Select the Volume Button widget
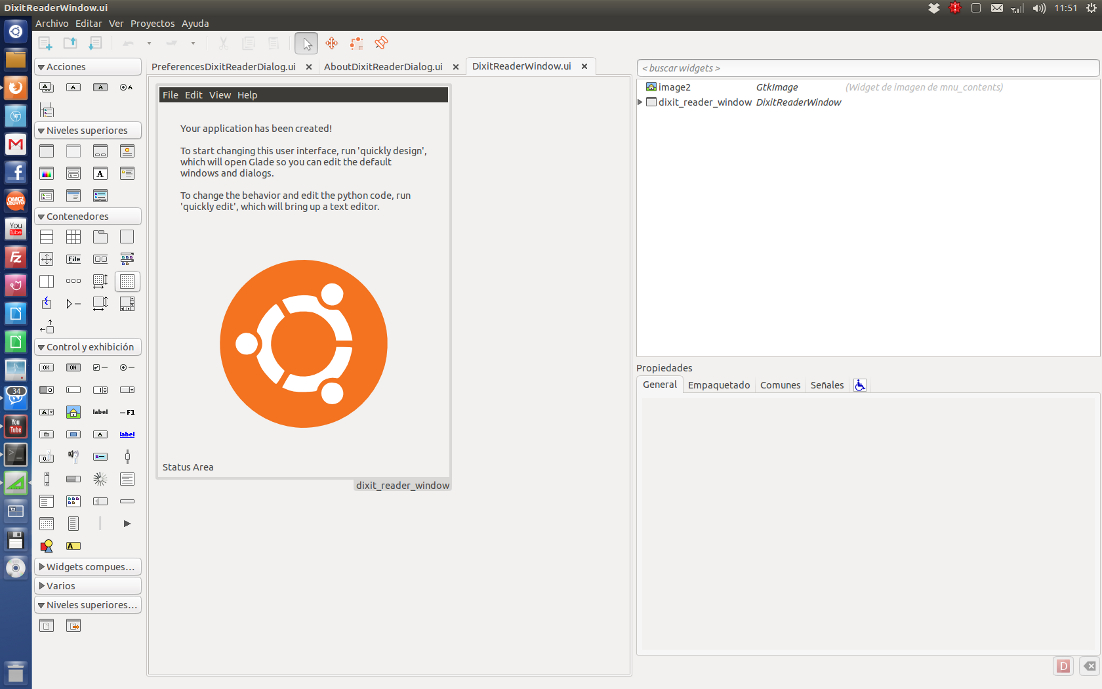This screenshot has height=689, width=1102. [x=73, y=457]
